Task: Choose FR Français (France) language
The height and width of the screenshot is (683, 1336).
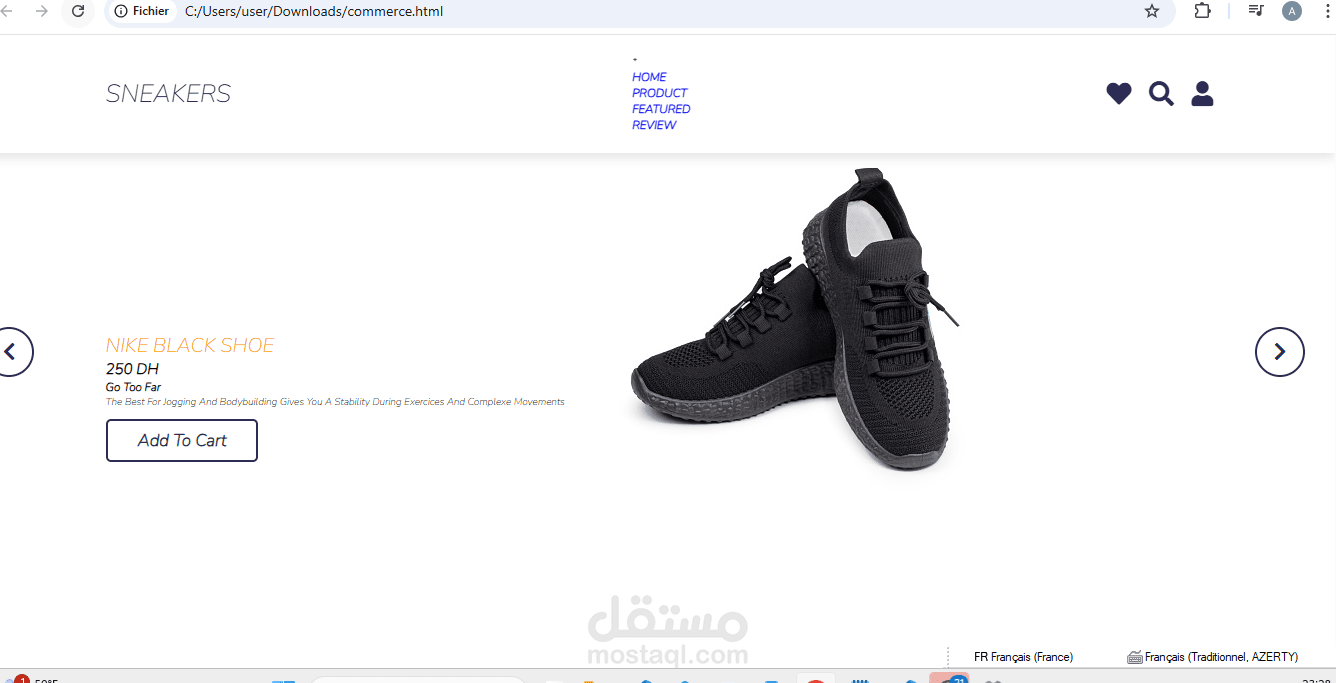Action: [x=1023, y=657]
